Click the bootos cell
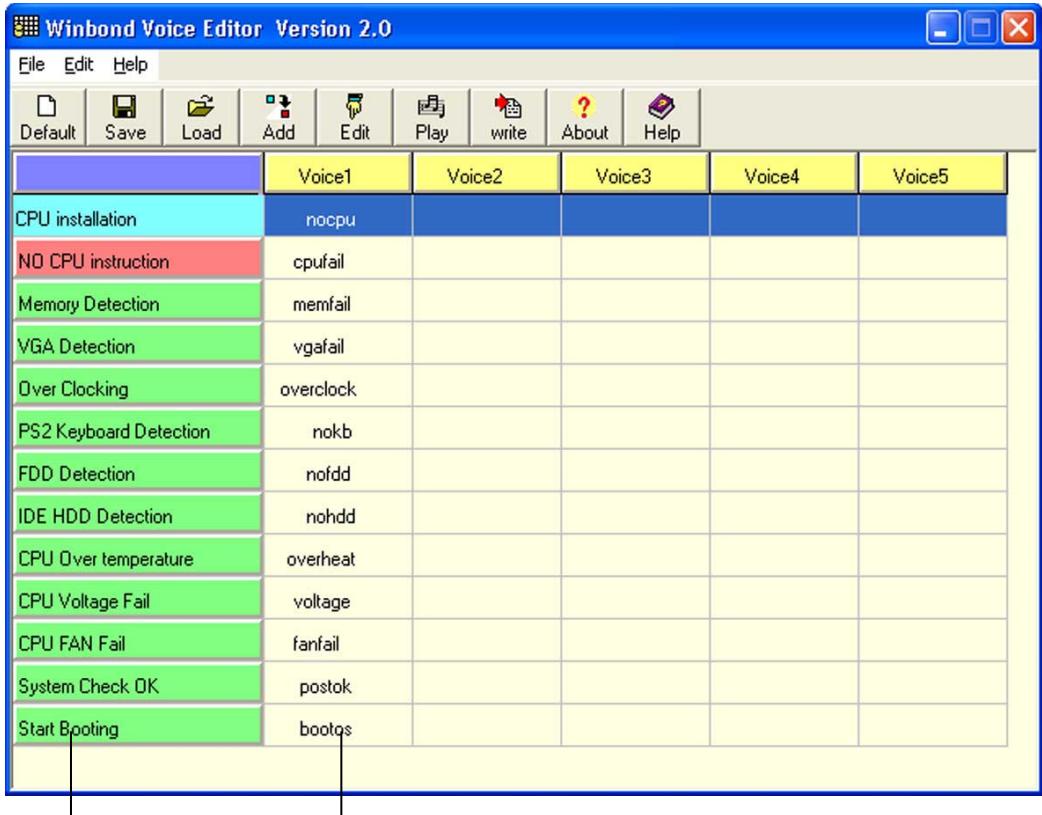This screenshot has width=1042, height=815. [x=338, y=726]
